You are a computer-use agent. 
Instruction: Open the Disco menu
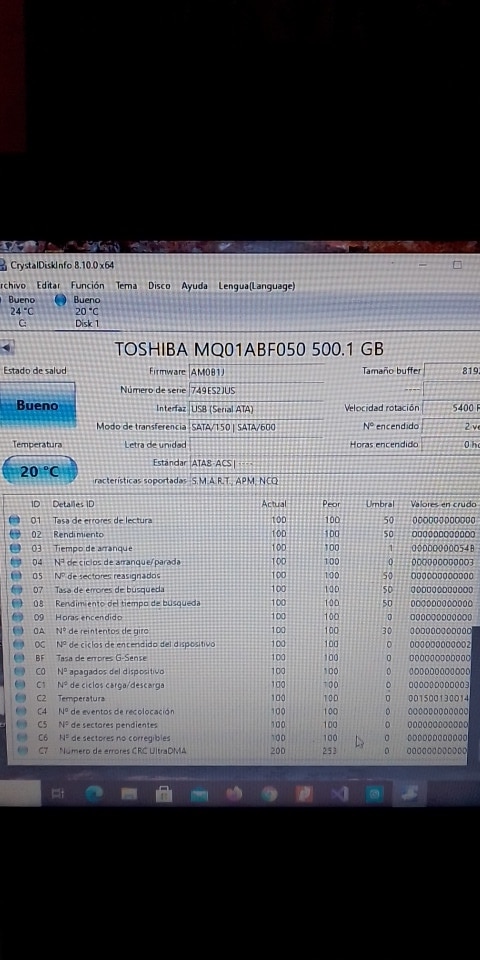click(x=159, y=285)
